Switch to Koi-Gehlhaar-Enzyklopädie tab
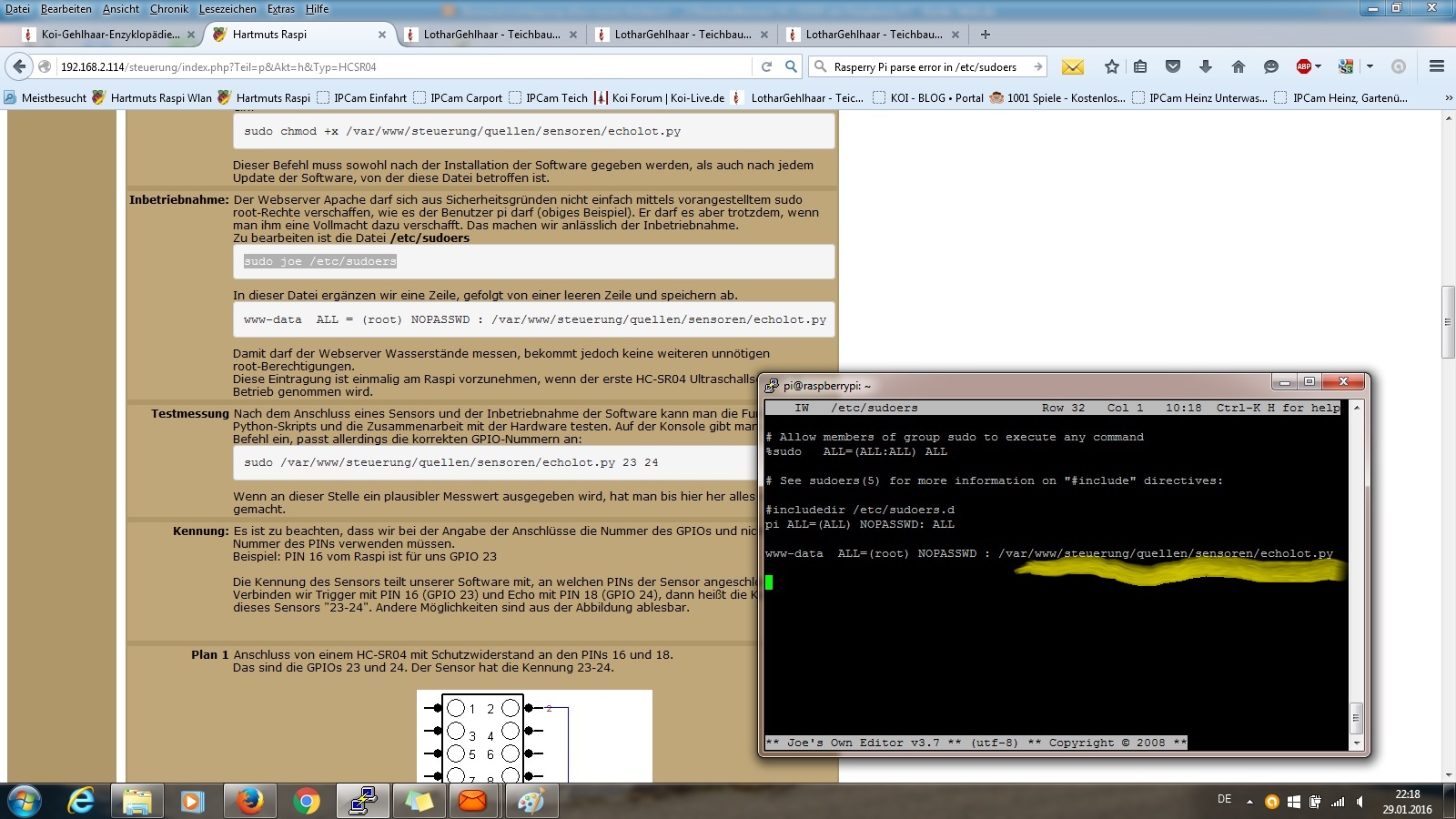1456x819 pixels. (109, 35)
